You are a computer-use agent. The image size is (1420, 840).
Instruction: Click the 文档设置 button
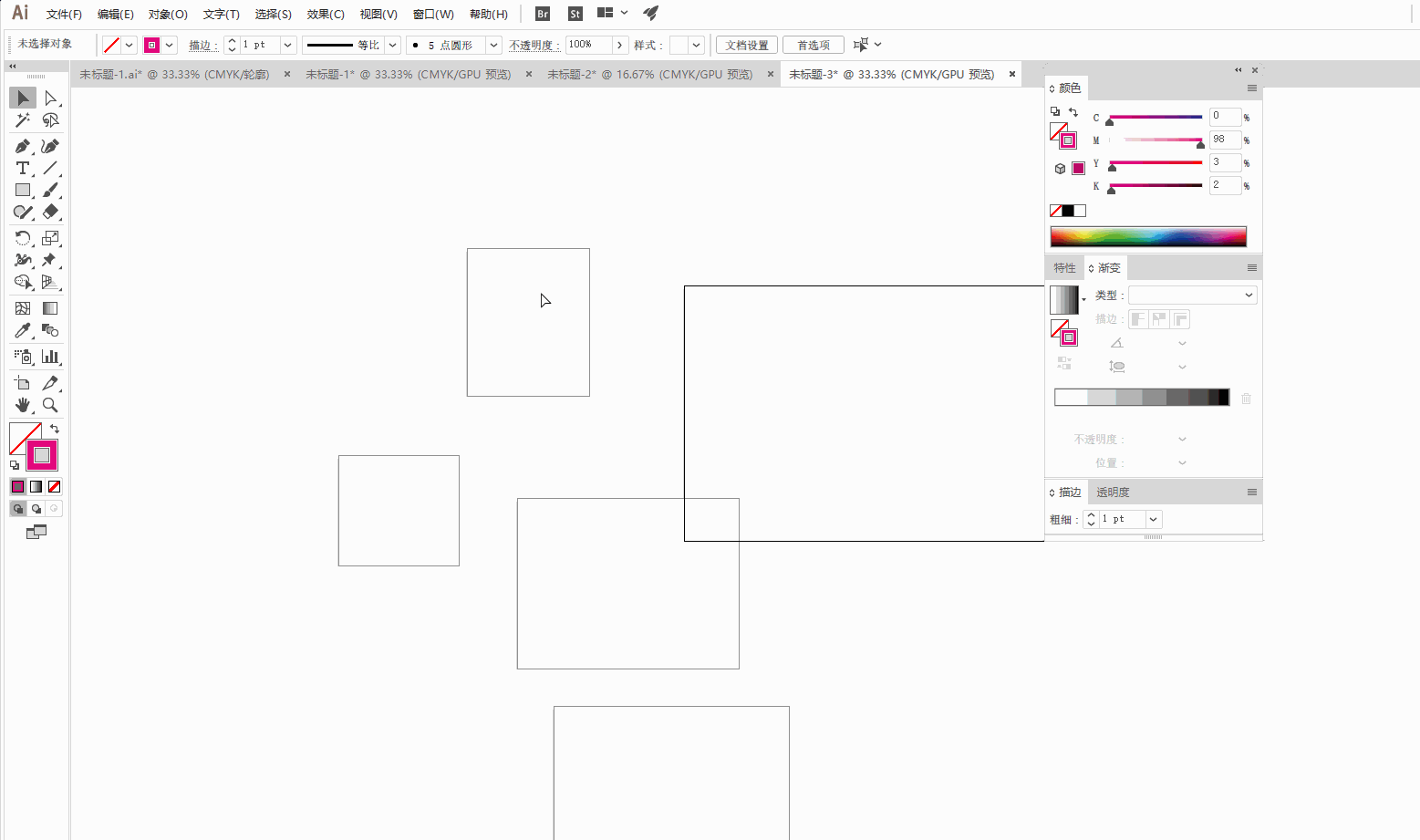point(746,45)
